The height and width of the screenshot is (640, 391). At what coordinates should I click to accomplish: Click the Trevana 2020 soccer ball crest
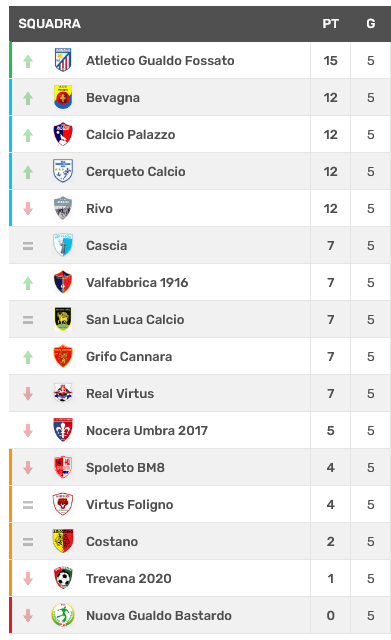point(63,578)
